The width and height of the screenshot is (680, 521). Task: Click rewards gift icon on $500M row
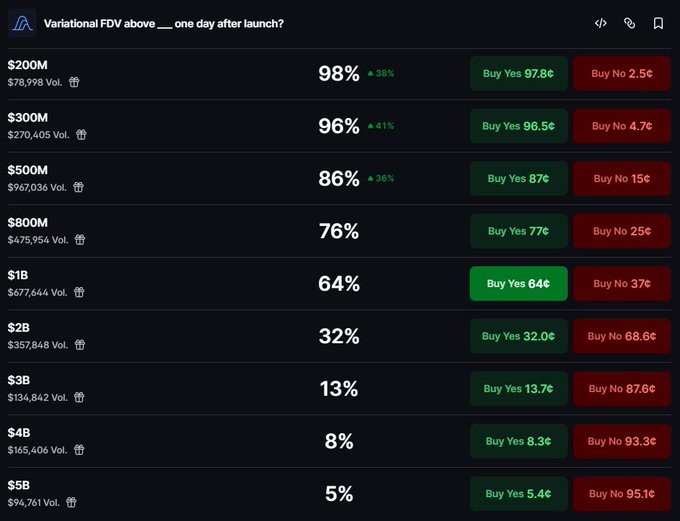pos(78,187)
